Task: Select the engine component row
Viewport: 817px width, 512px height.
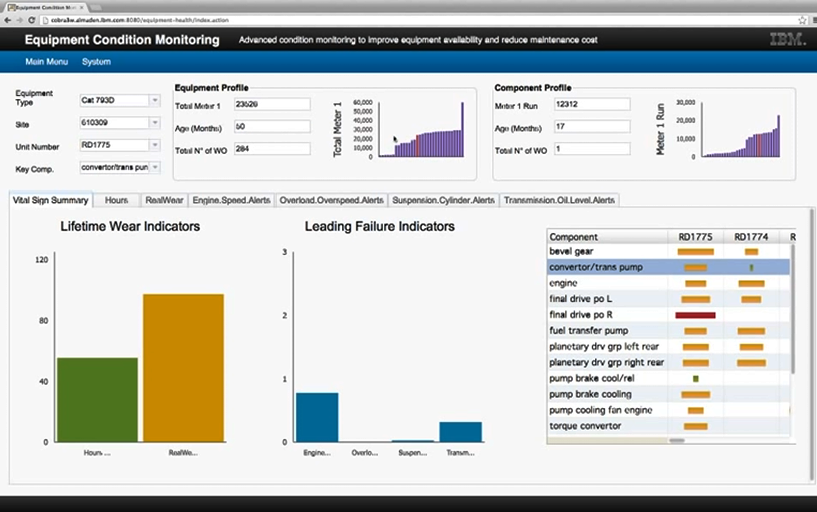Action: (669, 283)
